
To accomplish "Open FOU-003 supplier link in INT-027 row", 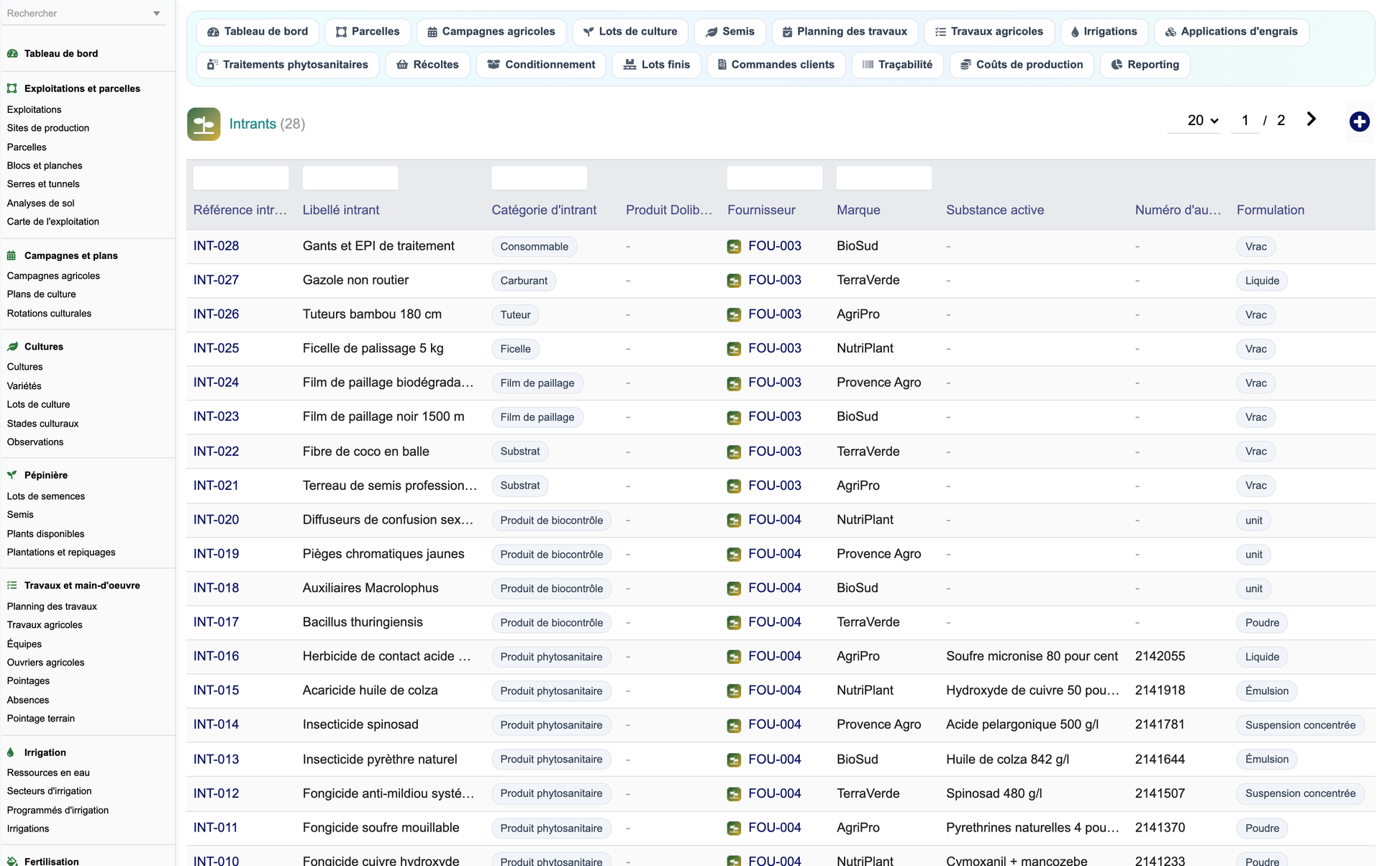I will point(775,280).
